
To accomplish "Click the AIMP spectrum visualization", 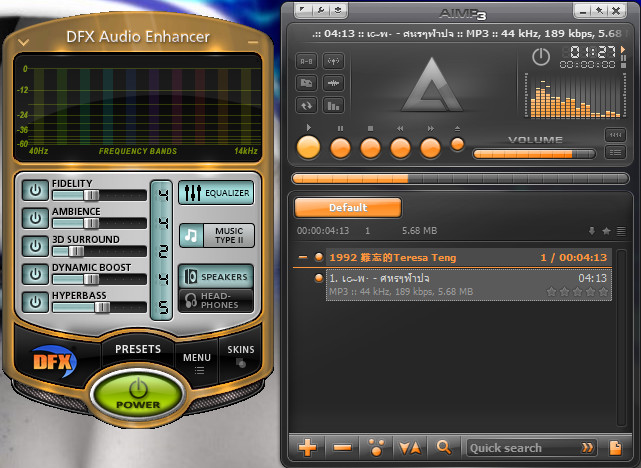I will point(575,96).
